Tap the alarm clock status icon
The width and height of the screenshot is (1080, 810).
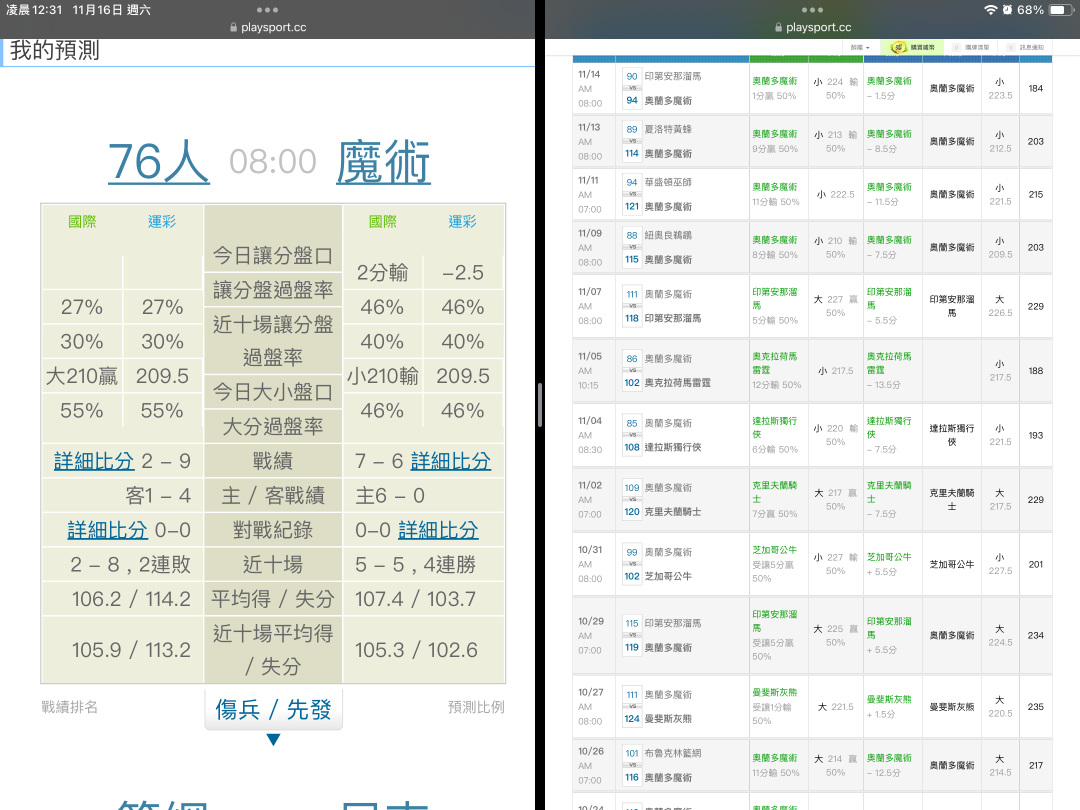pyautogui.click(x=1007, y=10)
